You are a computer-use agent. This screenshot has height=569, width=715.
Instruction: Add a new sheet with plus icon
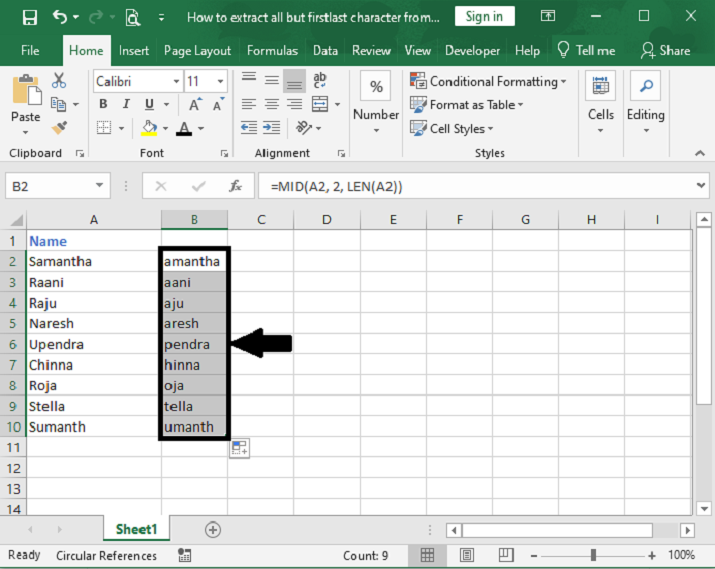point(212,530)
